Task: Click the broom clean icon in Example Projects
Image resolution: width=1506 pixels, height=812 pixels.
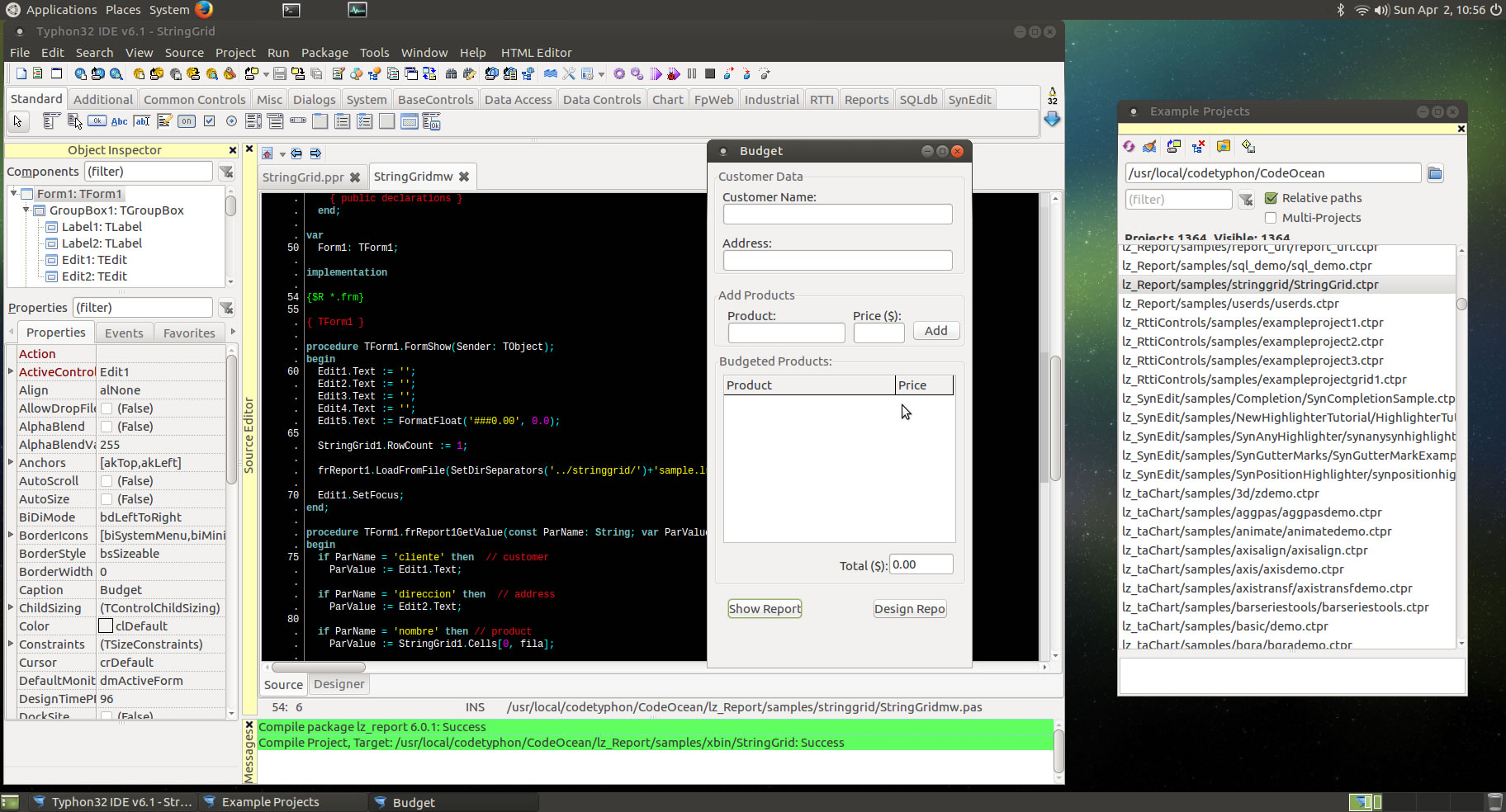Action: 1149,146
